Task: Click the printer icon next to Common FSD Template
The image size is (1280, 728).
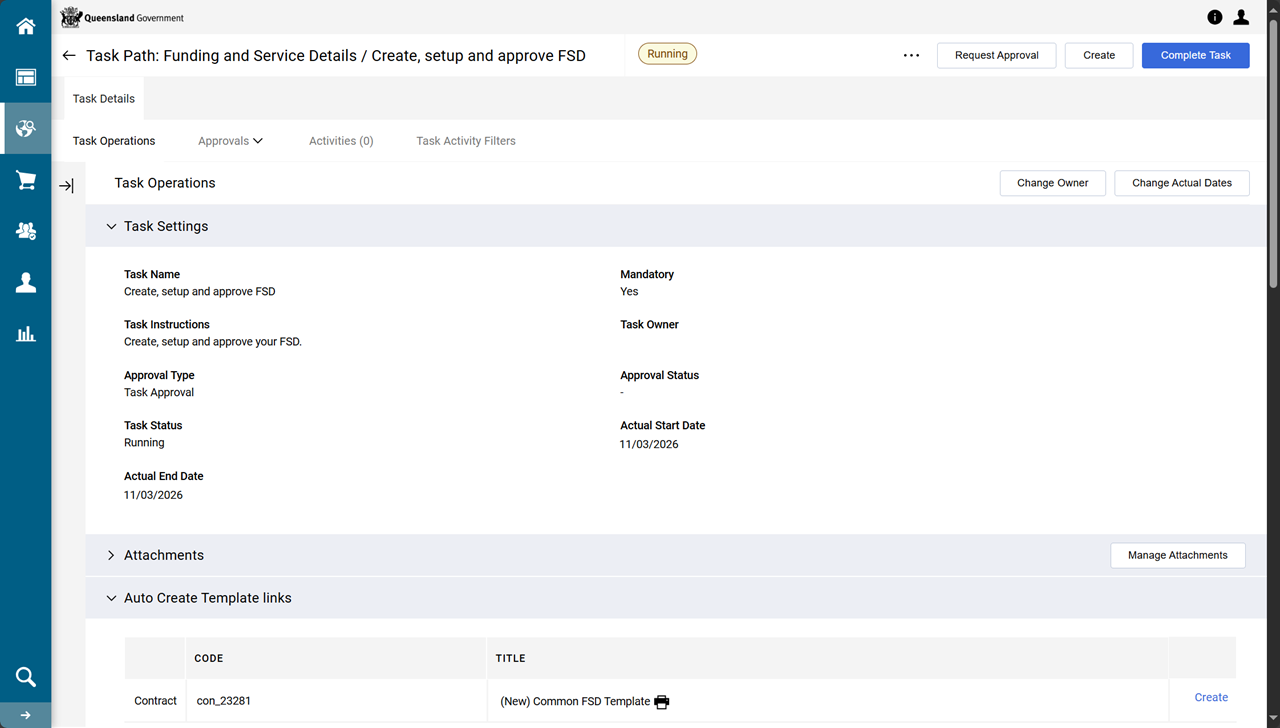Action: pos(662,702)
